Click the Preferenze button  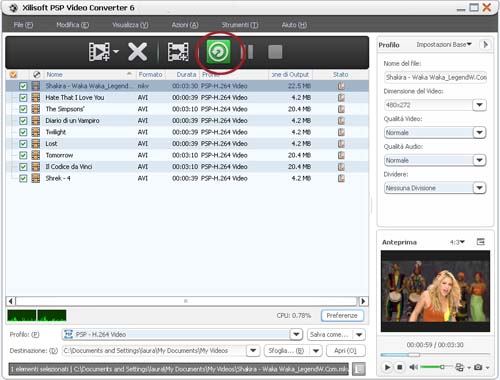click(342, 315)
